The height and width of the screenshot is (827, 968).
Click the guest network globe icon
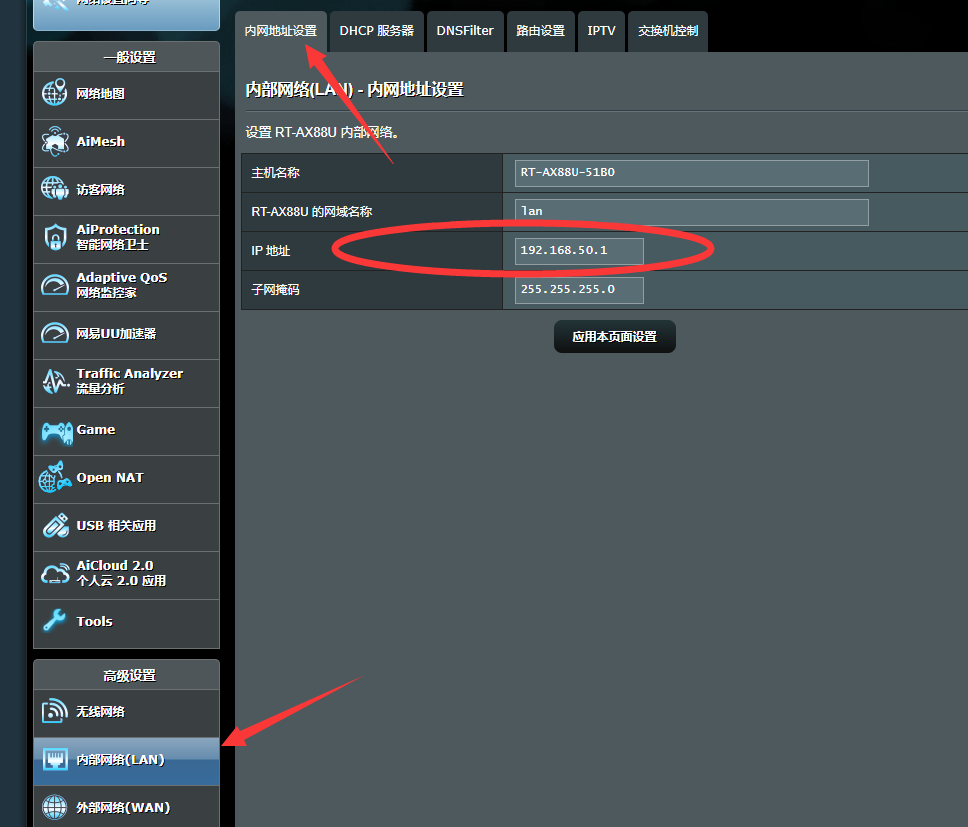click(54, 189)
